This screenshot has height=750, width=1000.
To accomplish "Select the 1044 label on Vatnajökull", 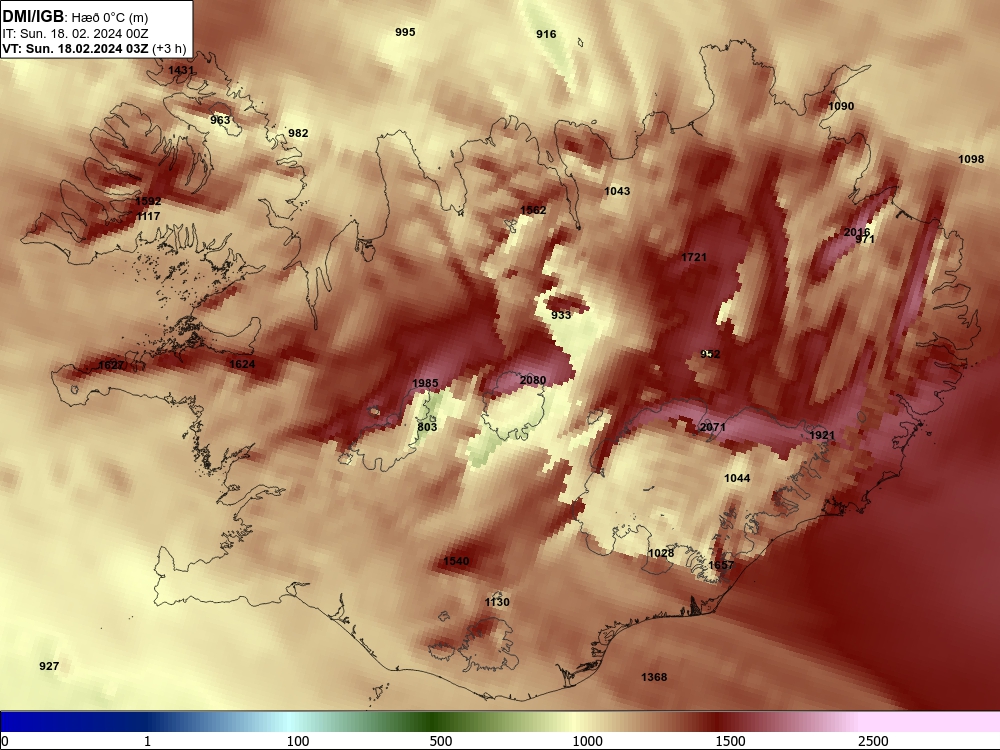I will [737, 478].
